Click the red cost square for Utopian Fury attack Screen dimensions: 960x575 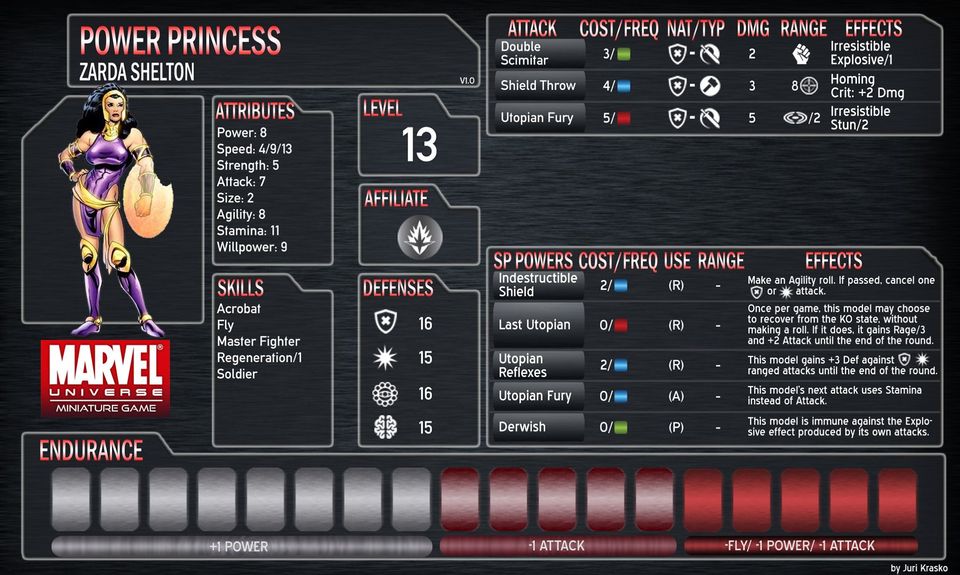click(623, 118)
